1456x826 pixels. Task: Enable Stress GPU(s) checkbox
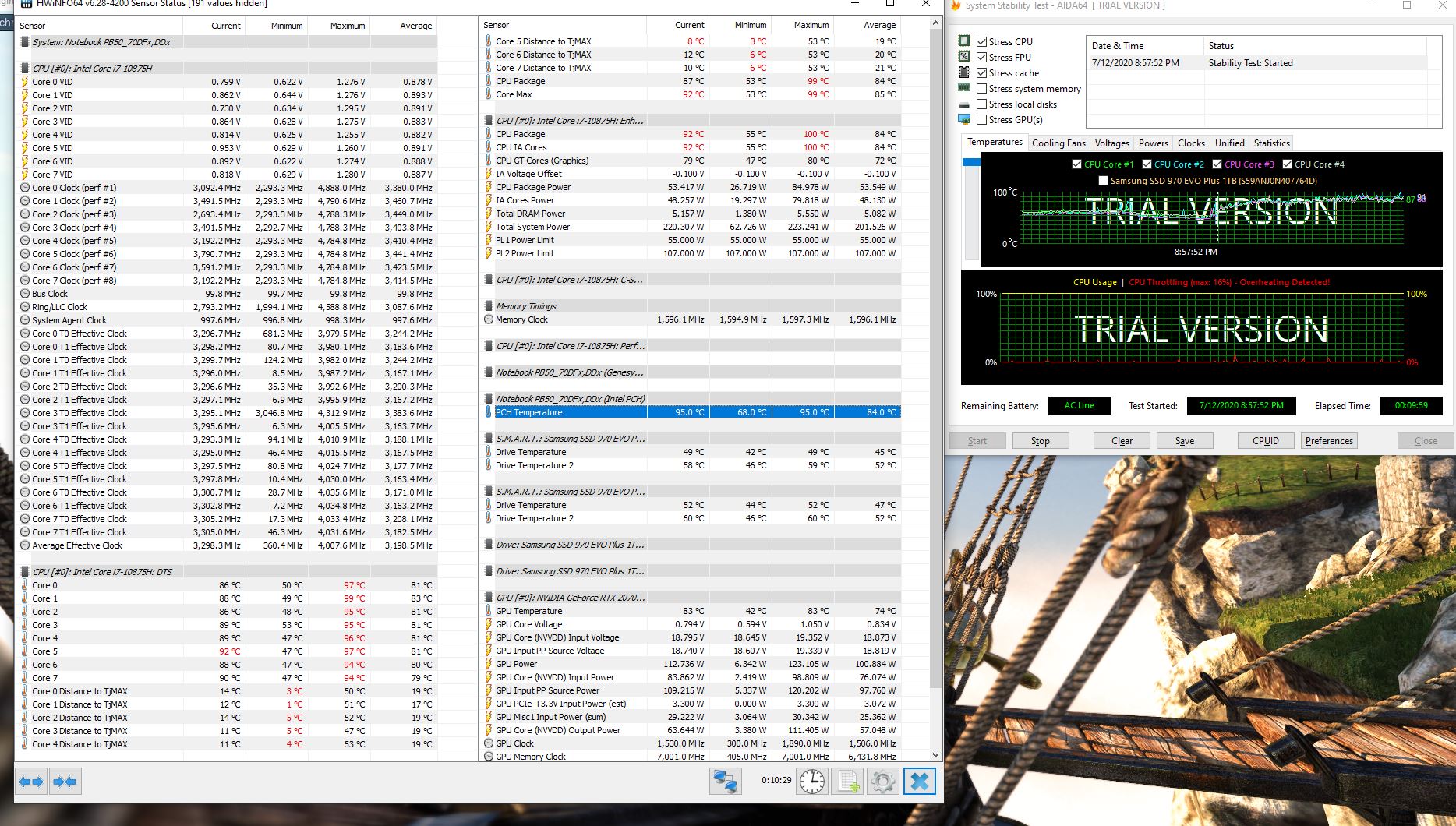[x=982, y=120]
